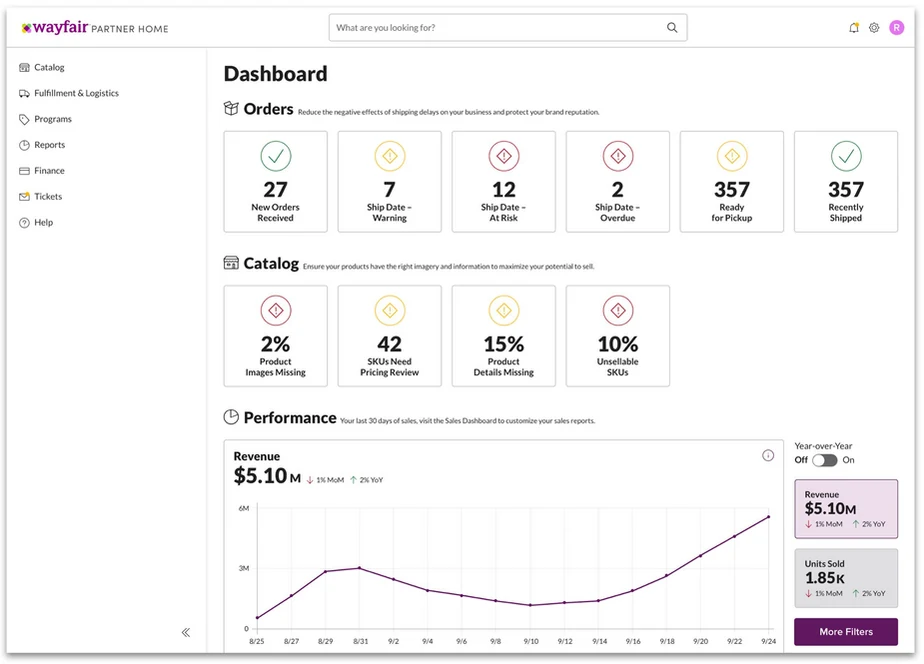Click alert icon on Ship Date At Risk
The width and height of the screenshot is (924, 664).
[x=504, y=156]
